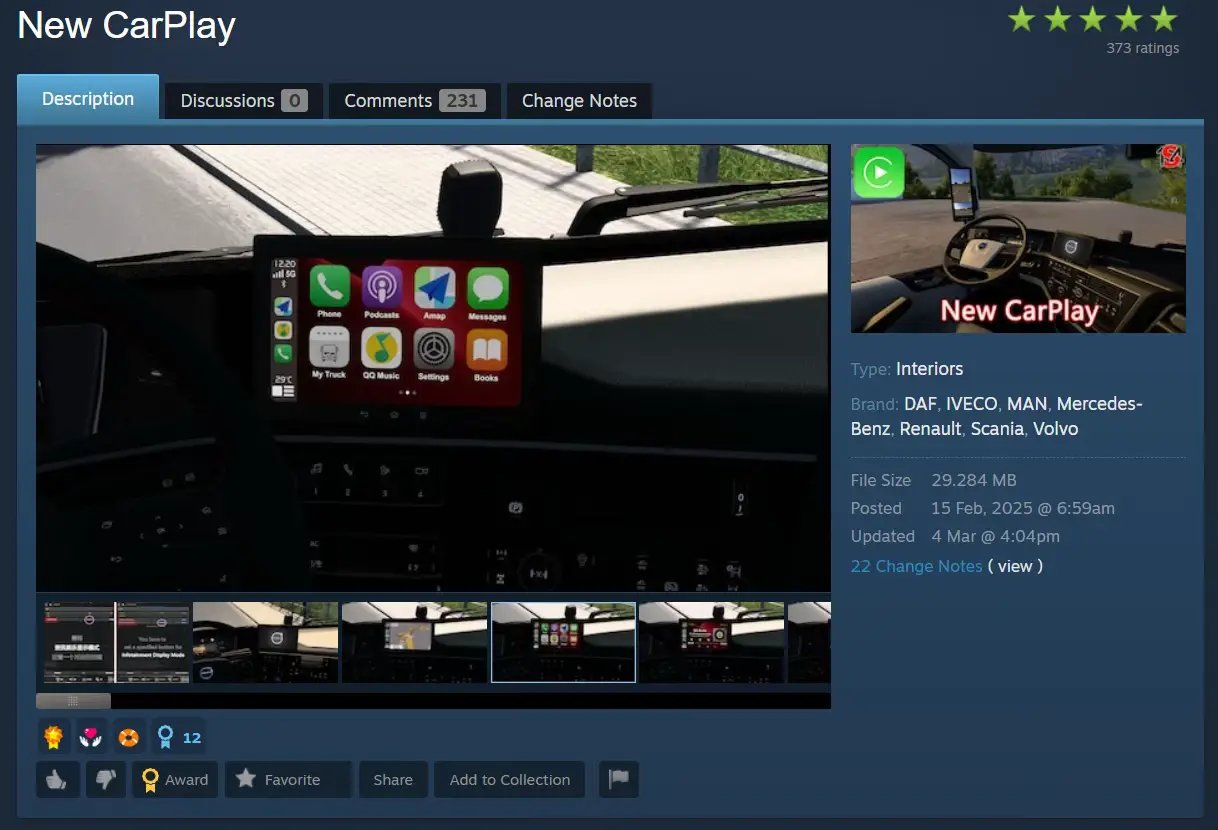Click Add to Collection button
This screenshot has width=1218, height=830.
(509, 780)
